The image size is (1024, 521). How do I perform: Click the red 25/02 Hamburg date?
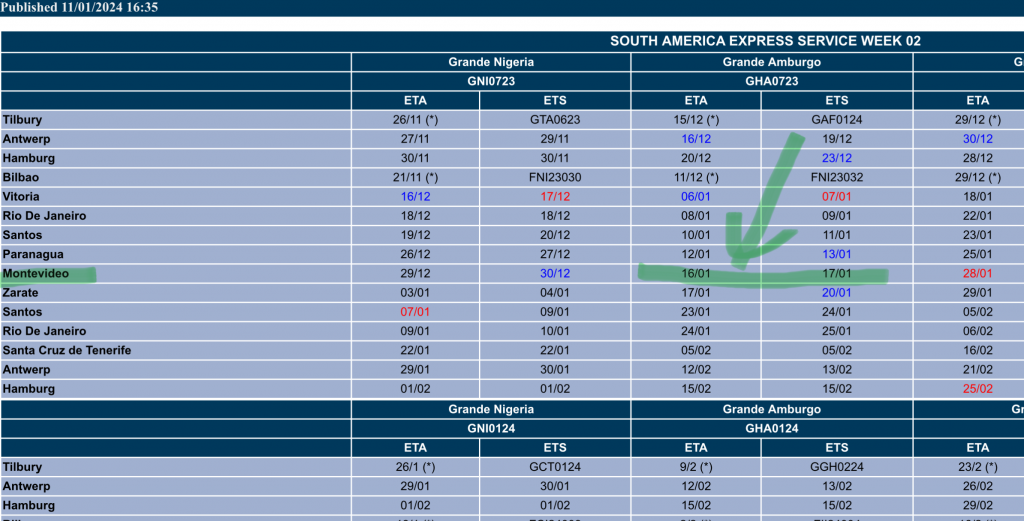pos(977,389)
